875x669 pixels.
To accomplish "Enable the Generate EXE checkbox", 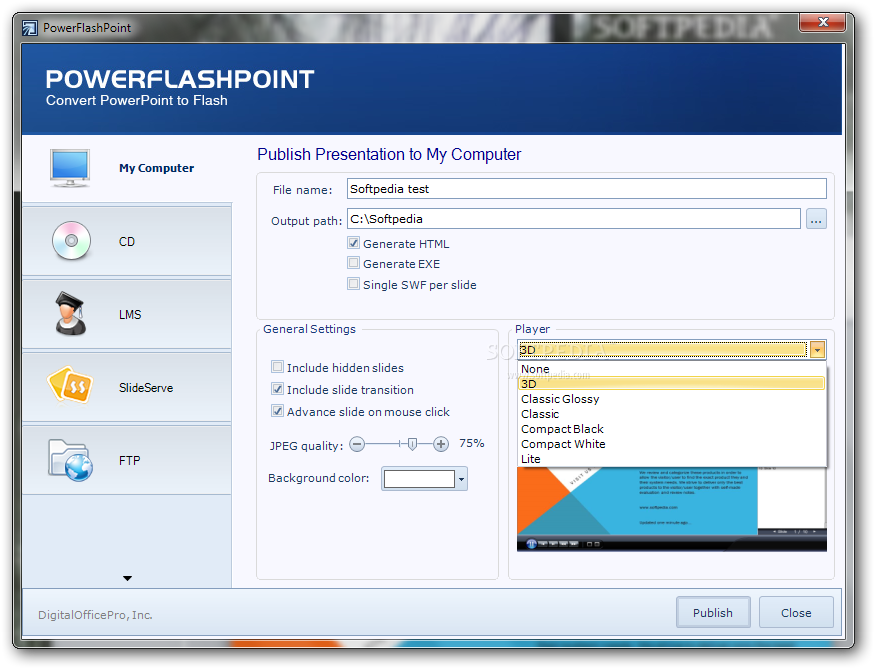I will point(353,263).
